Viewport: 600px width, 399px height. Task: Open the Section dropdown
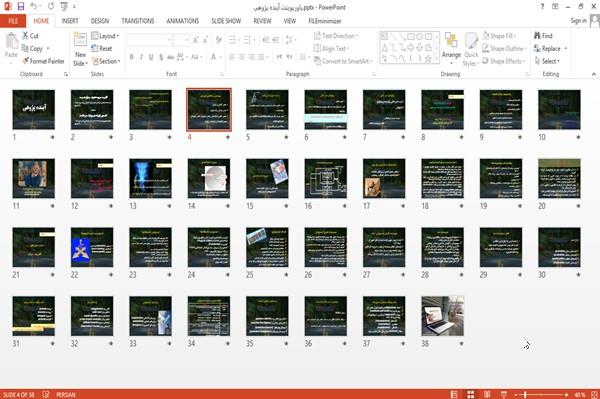coord(106,61)
